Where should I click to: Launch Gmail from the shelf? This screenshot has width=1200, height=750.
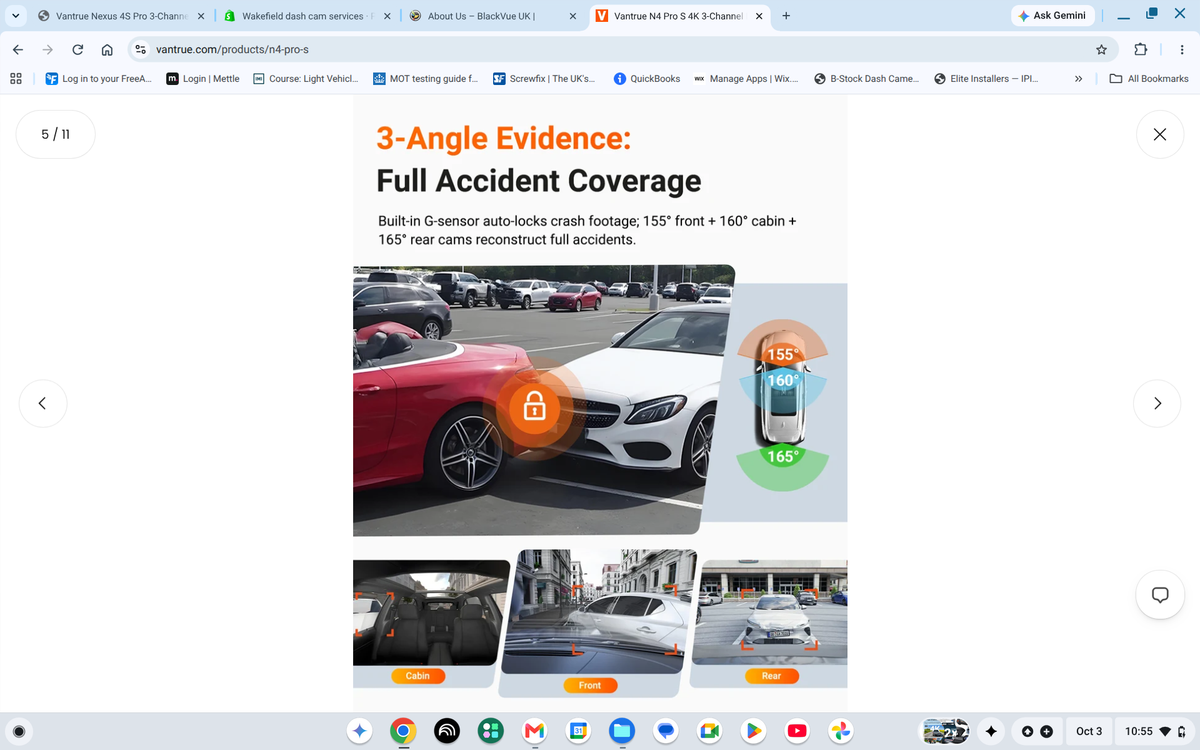click(534, 731)
